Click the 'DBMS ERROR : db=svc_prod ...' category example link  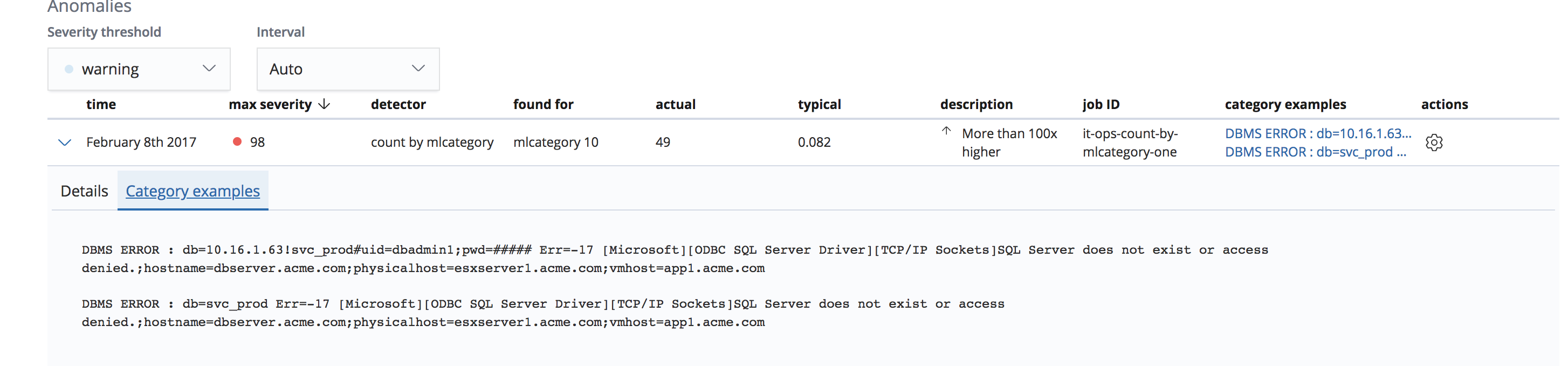click(x=1316, y=152)
